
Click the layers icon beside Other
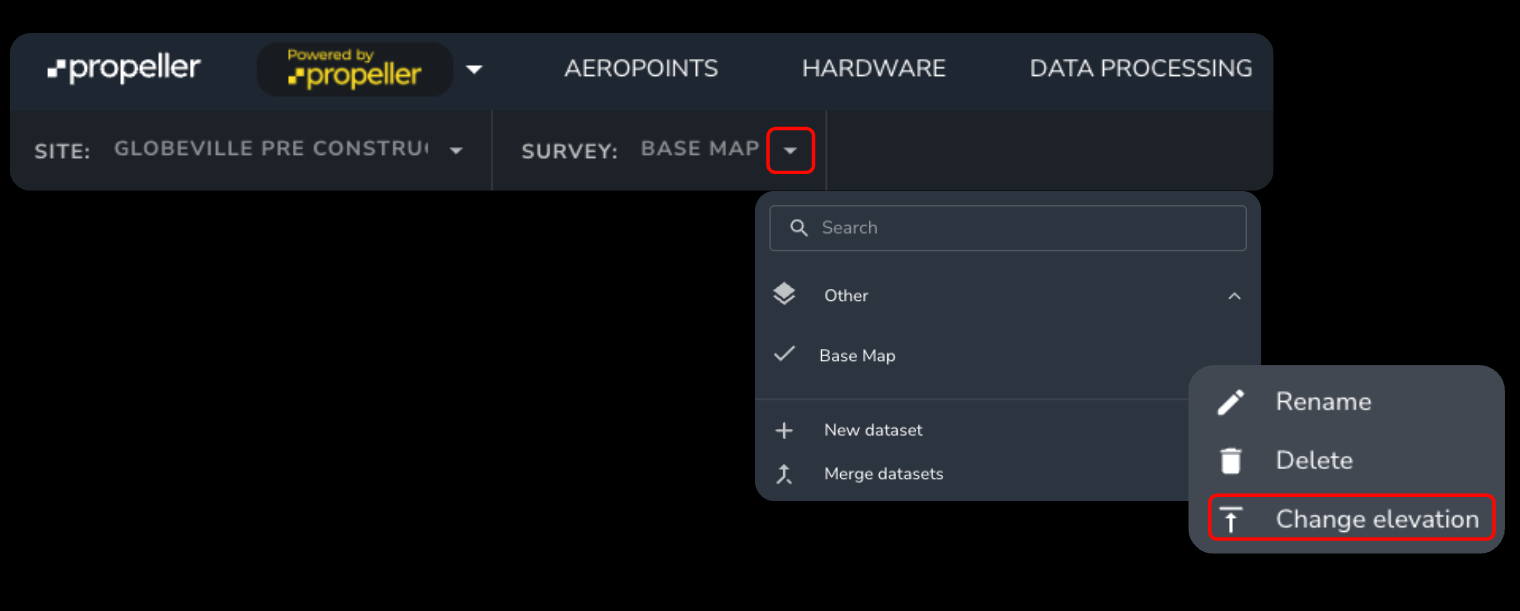point(784,295)
